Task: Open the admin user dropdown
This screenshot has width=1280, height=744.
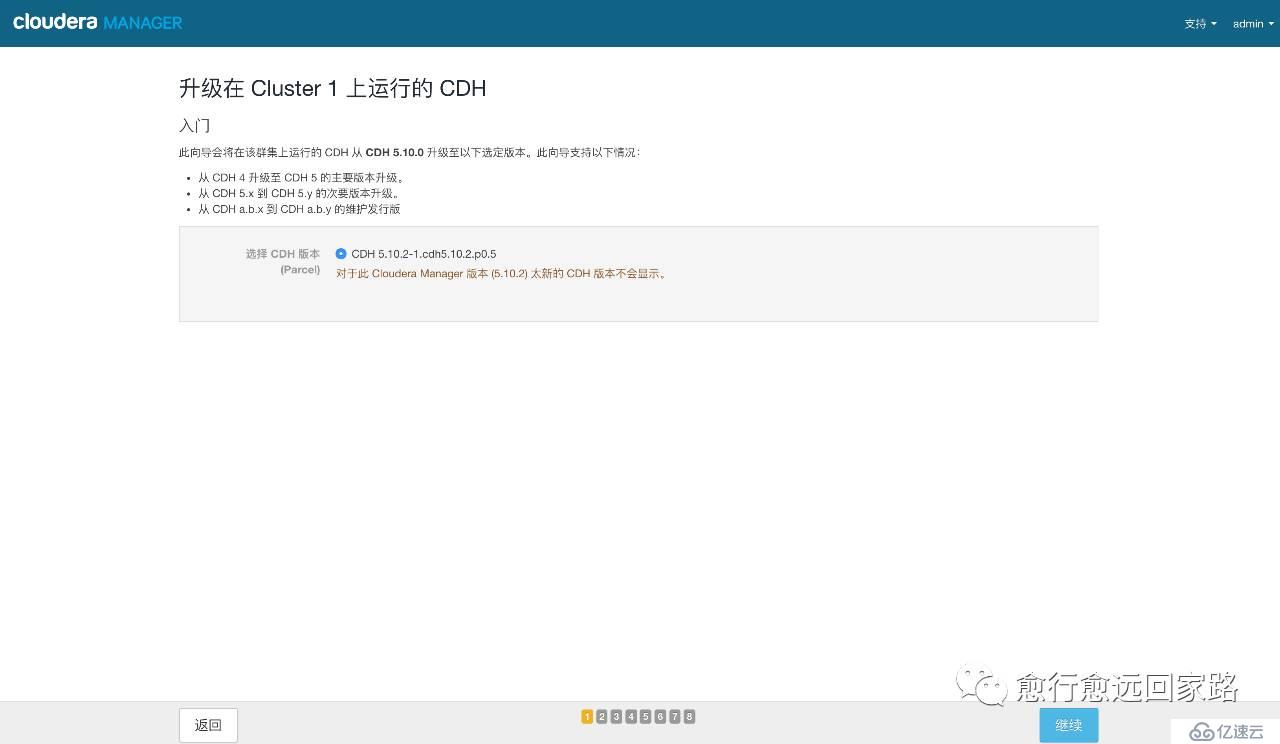Action: [1253, 24]
